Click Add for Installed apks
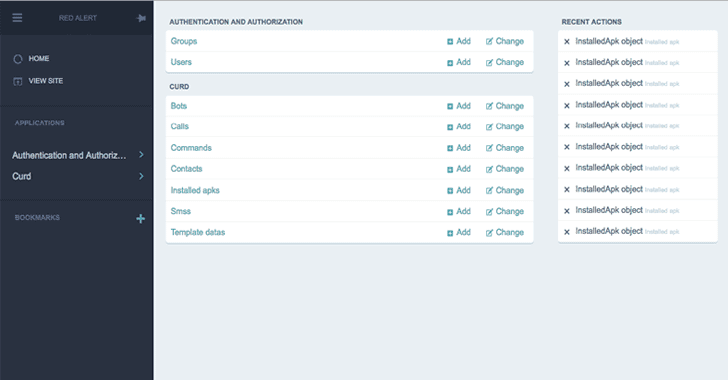This screenshot has width=728, height=380. [459, 190]
